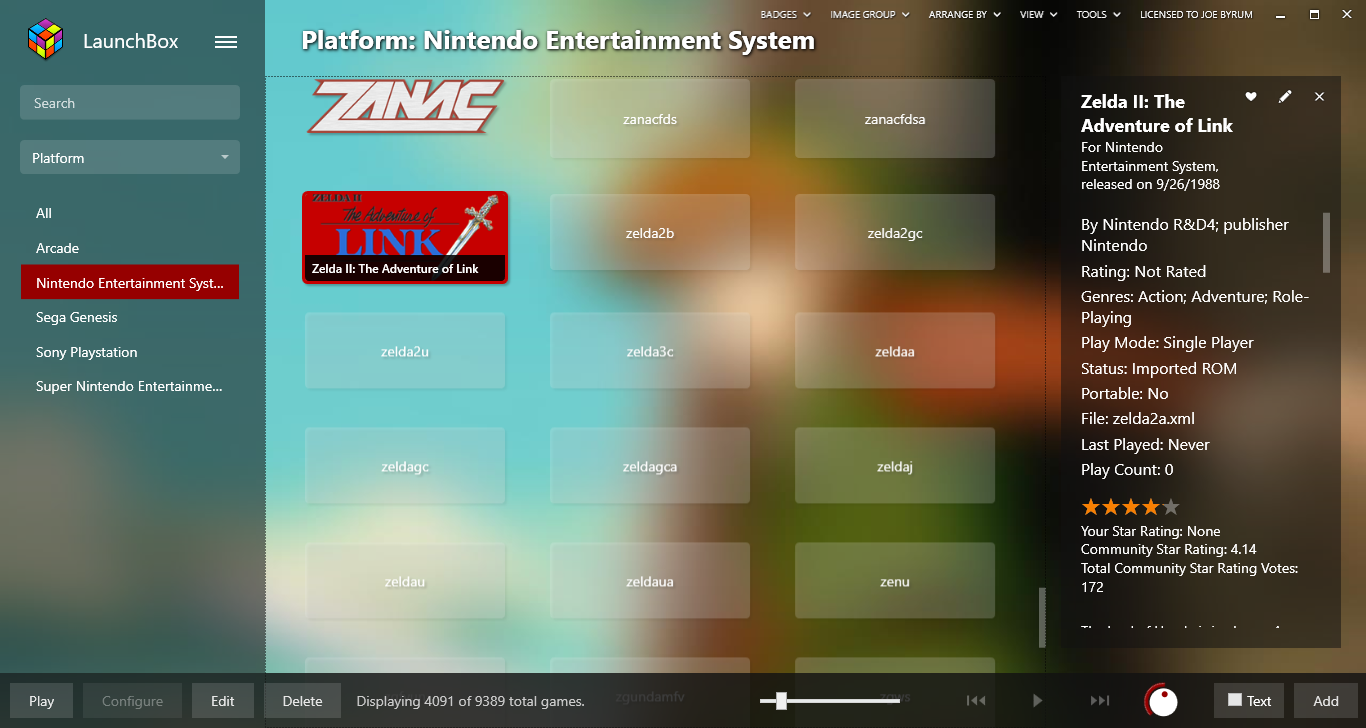Toggle the Text checkbox button

(1249, 701)
